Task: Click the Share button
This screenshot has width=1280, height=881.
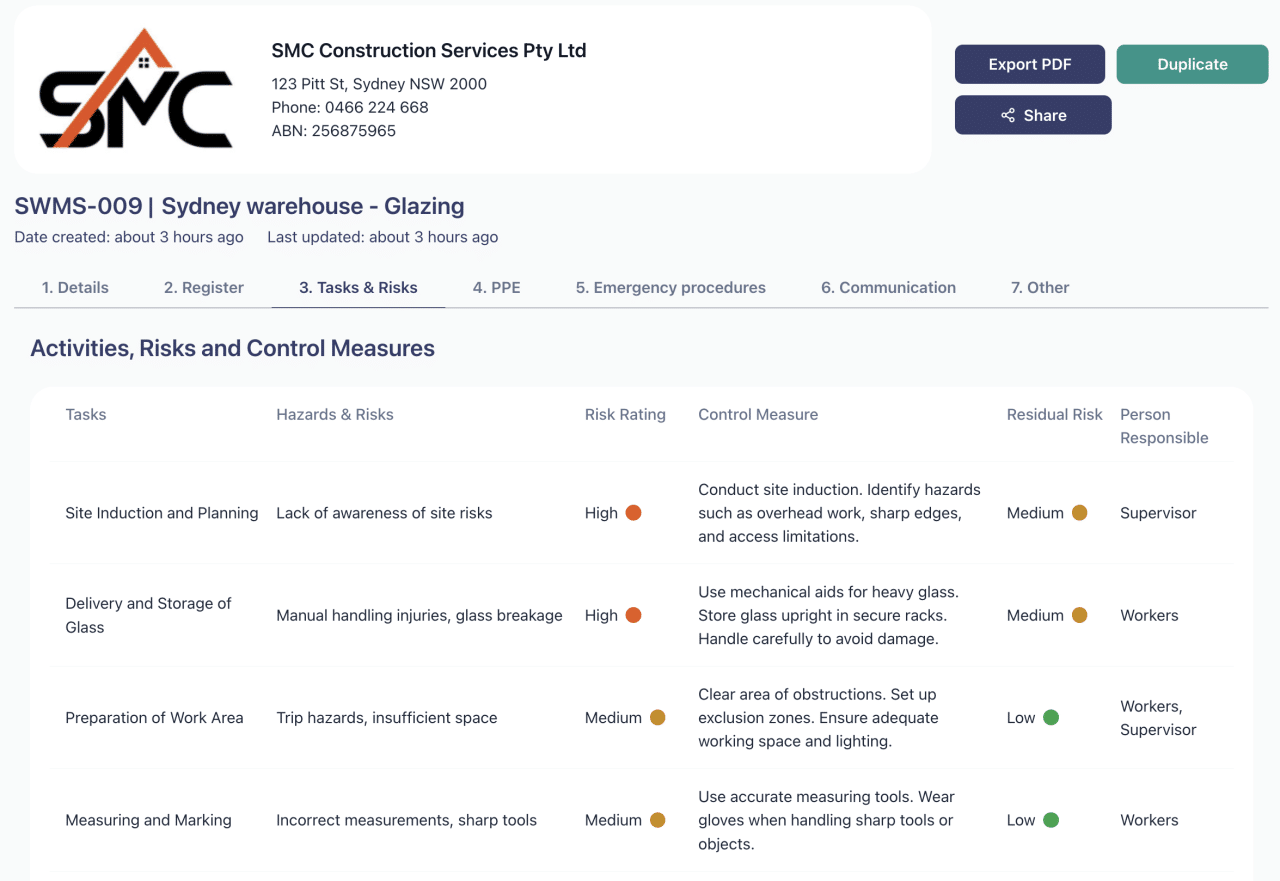Action: pos(1032,114)
